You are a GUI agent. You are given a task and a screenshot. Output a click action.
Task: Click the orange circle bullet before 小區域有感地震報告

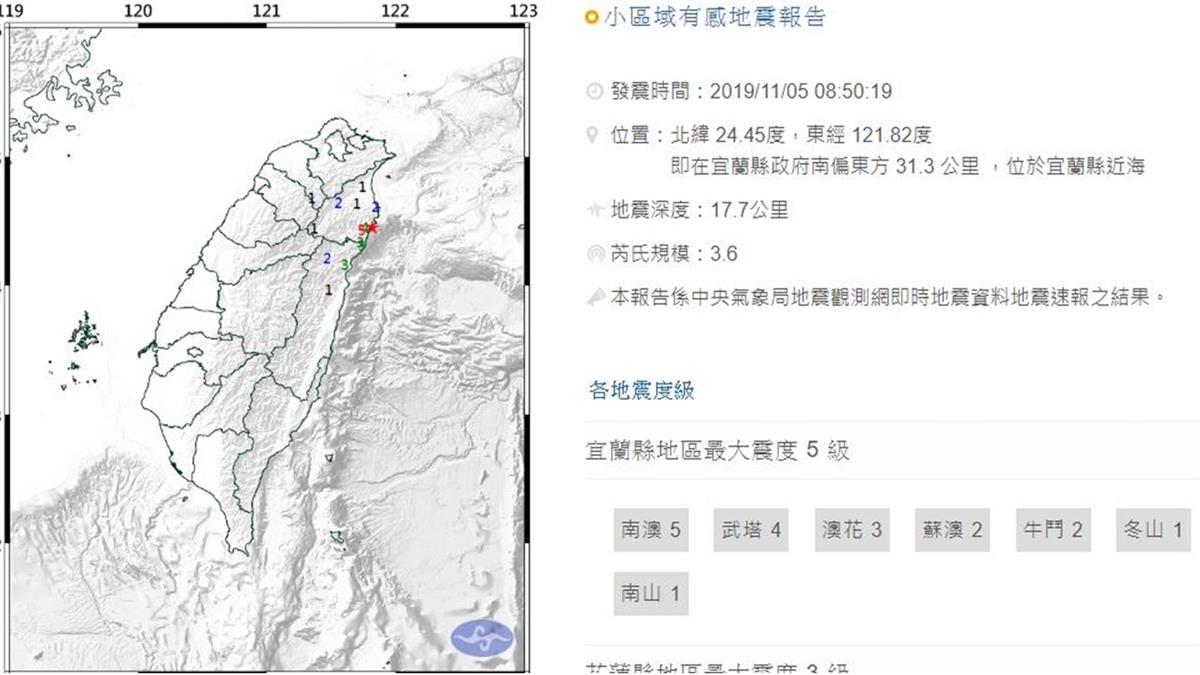coord(591,17)
